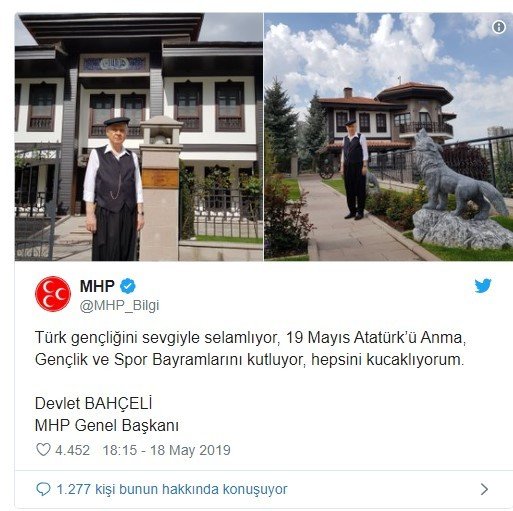Click the tweet text about 19 Mayıs
Image resolution: width=513 pixels, height=511 pixels.
(250, 349)
